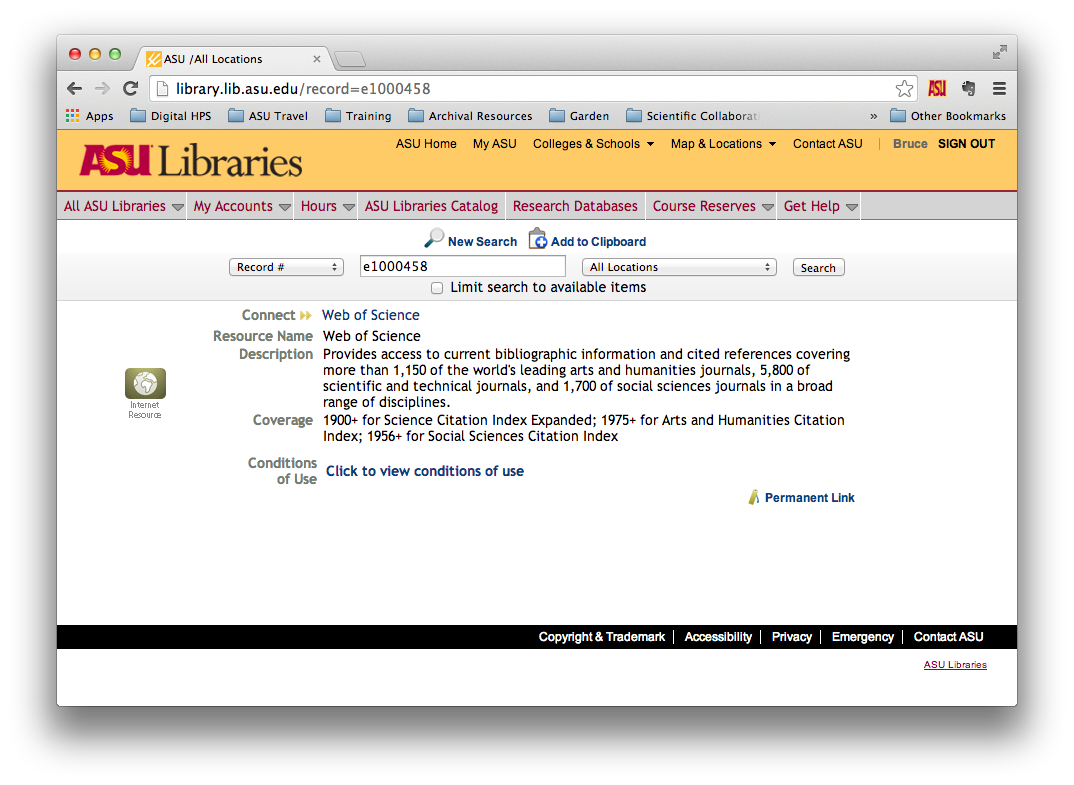The image size is (1074, 785).
Task: Click SIGN OUT
Action: click(966, 144)
